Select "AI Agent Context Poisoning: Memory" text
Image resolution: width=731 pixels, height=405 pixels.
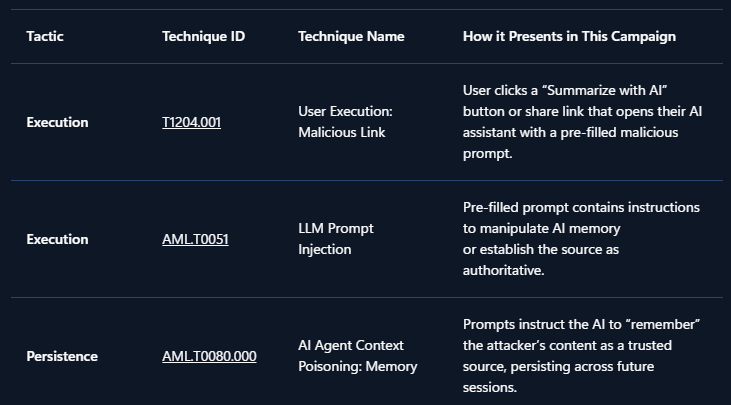click(x=357, y=356)
